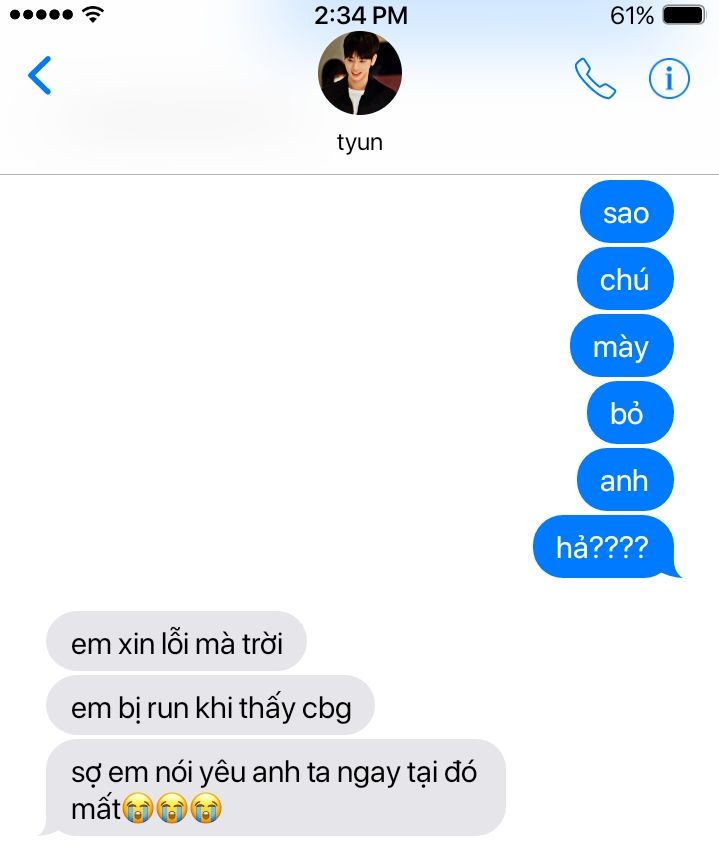Open conversation info via the i icon
The height and width of the screenshot is (854, 719).
click(x=669, y=78)
